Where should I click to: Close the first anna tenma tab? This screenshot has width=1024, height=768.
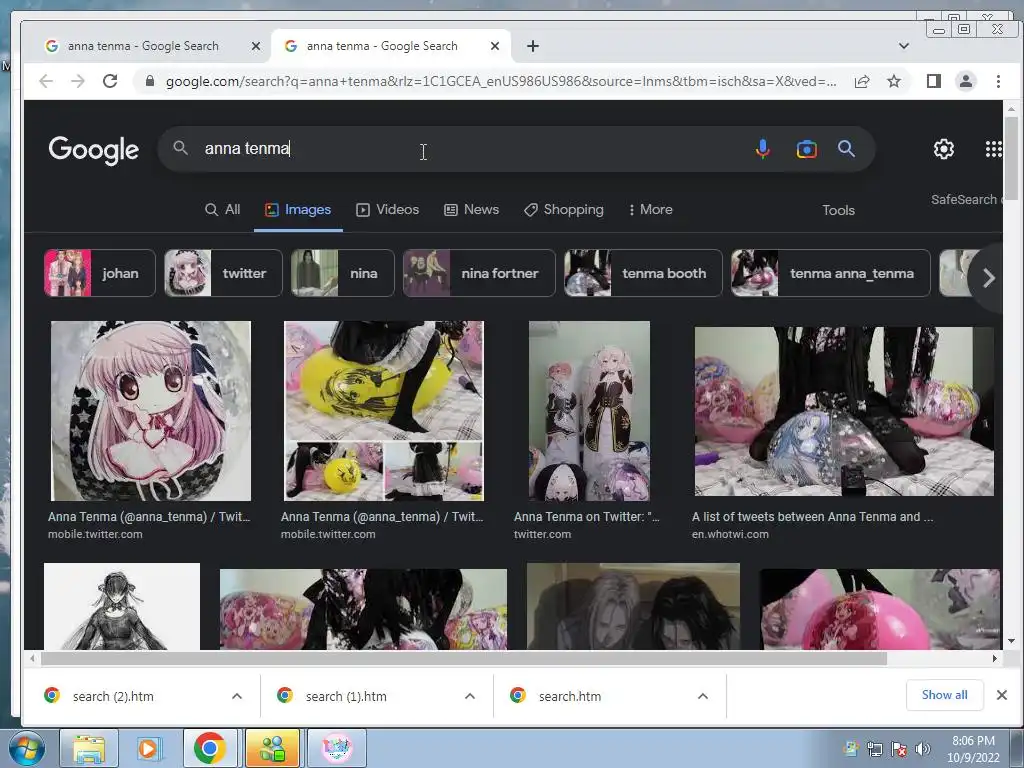256,46
